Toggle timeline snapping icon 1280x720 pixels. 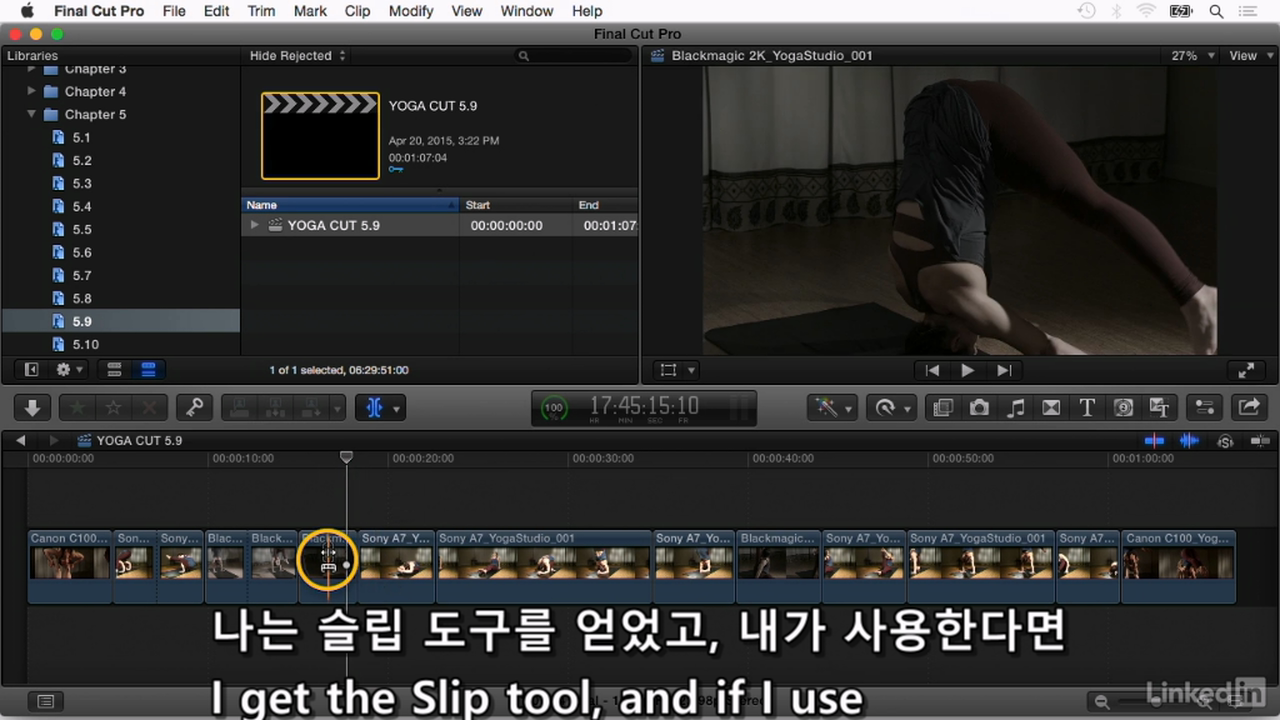click(x=1259, y=441)
